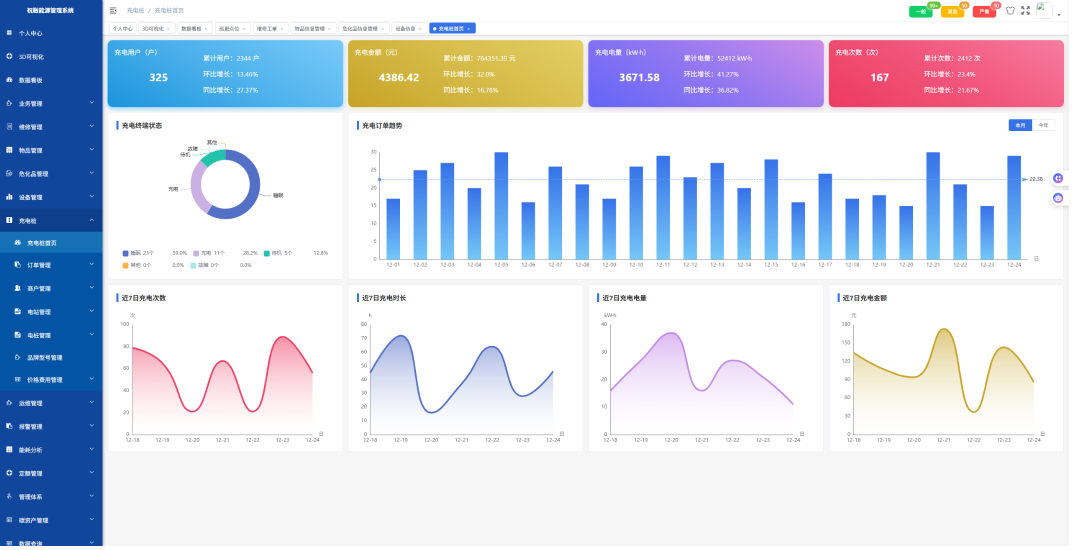1080x550 pixels.
Task: Click the 12-05 bar in order trend
Action: click(501, 206)
